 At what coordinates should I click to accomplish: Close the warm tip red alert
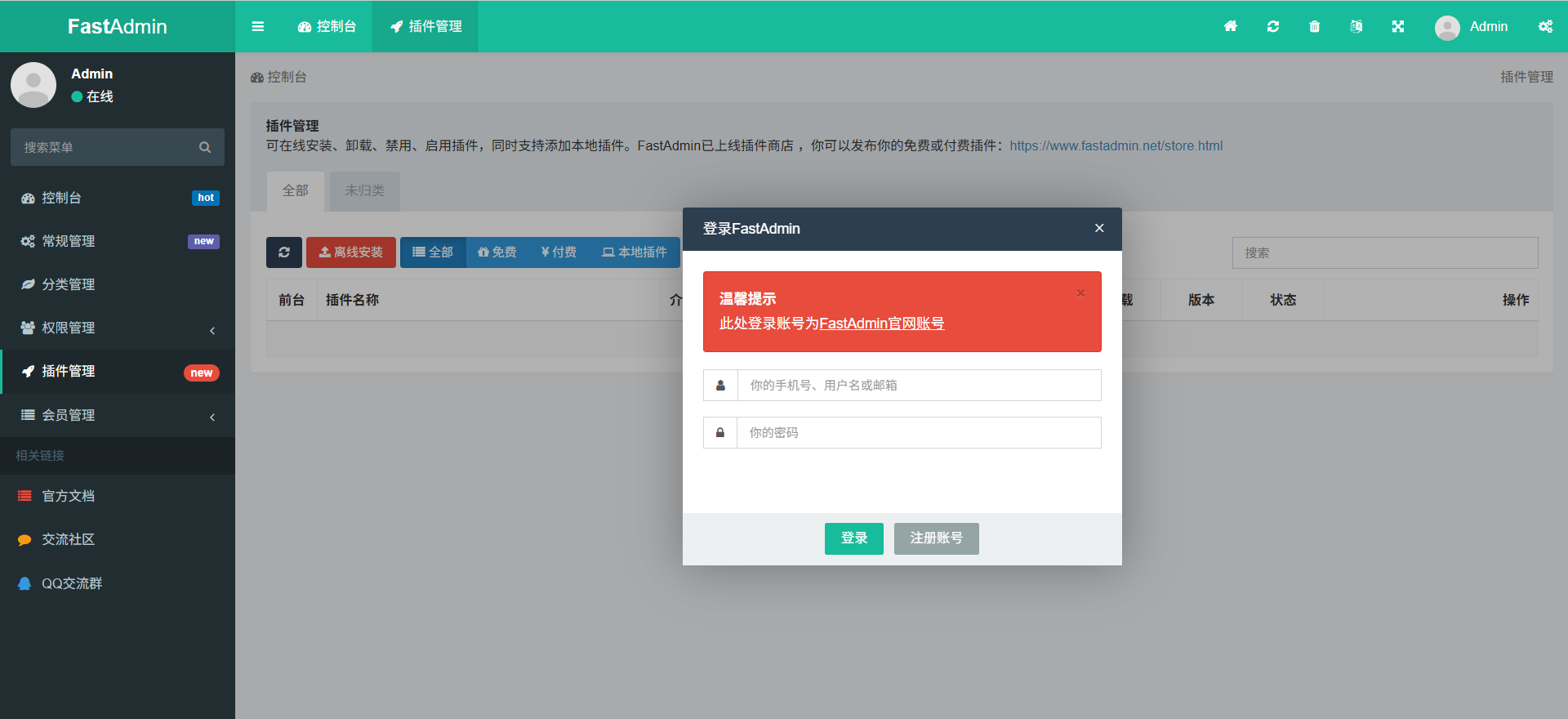pyautogui.click(x=1080, y=293)
